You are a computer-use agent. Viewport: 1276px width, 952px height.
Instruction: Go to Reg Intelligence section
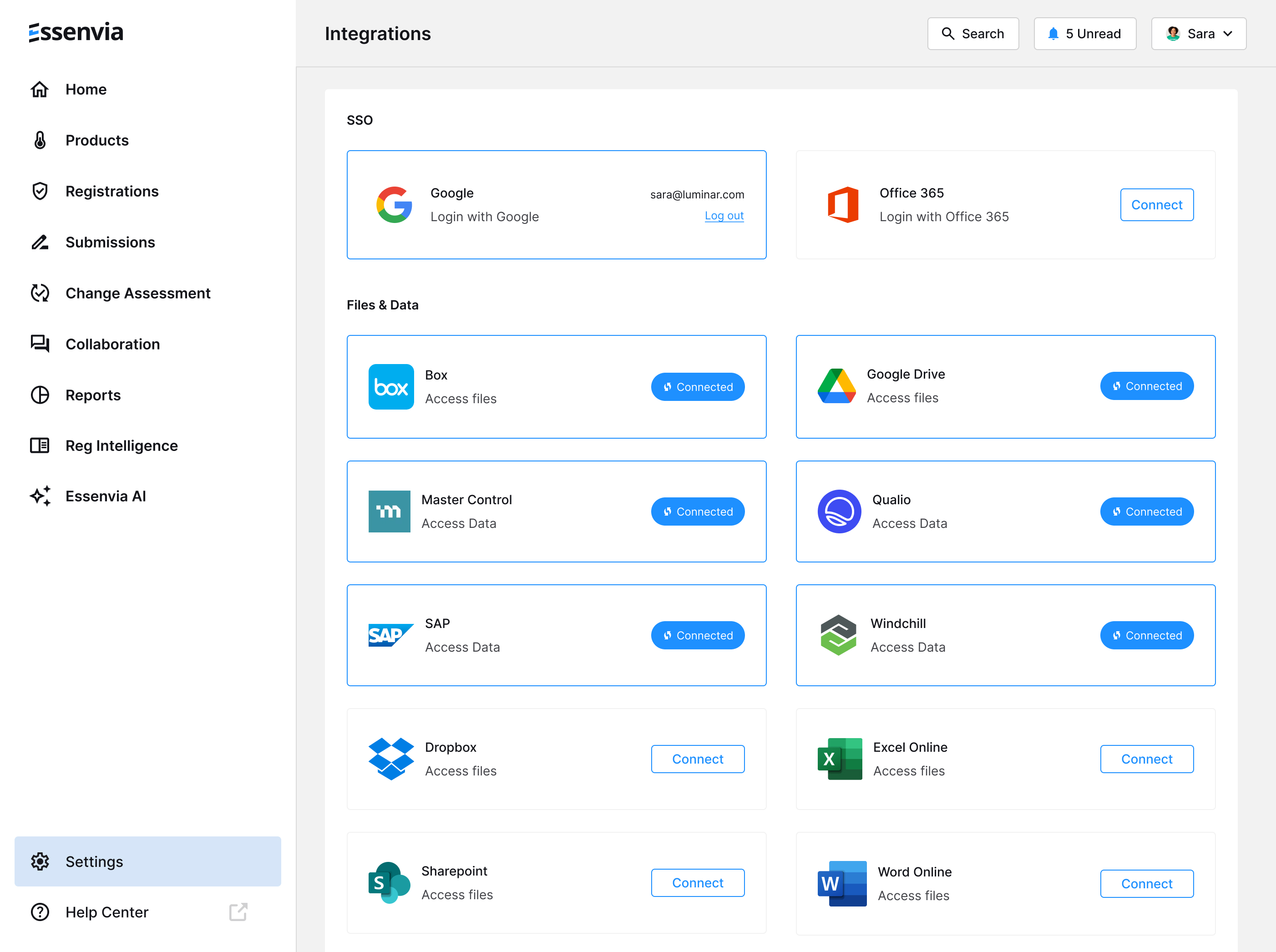click(121, 446)
